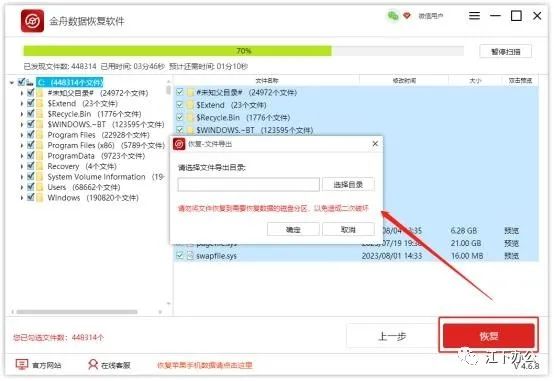The image size is (554, 381).
Task: Click the red iPhone data recovery link
Action: coord(205,365)
